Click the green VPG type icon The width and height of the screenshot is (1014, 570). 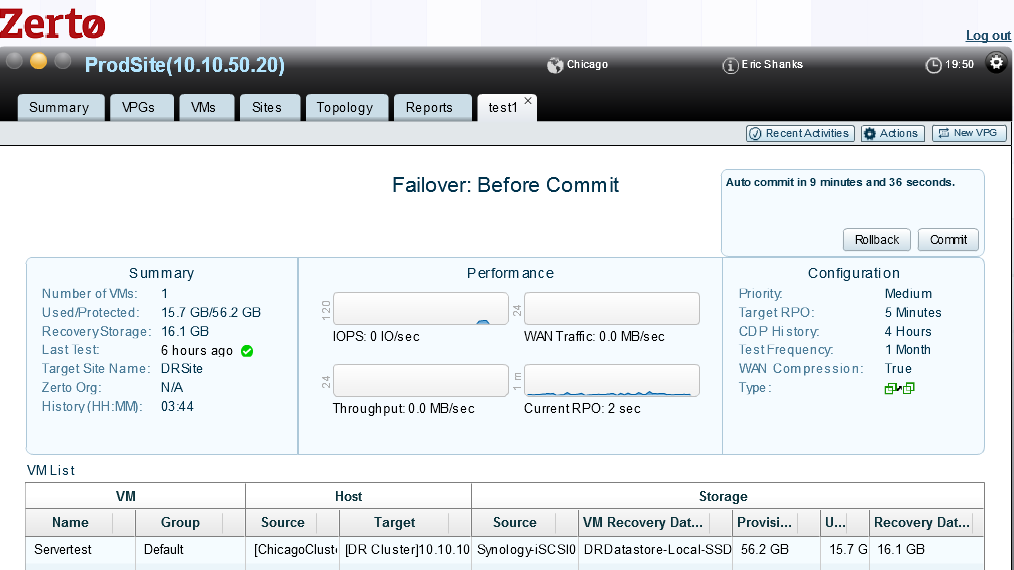tap(899, 388)
